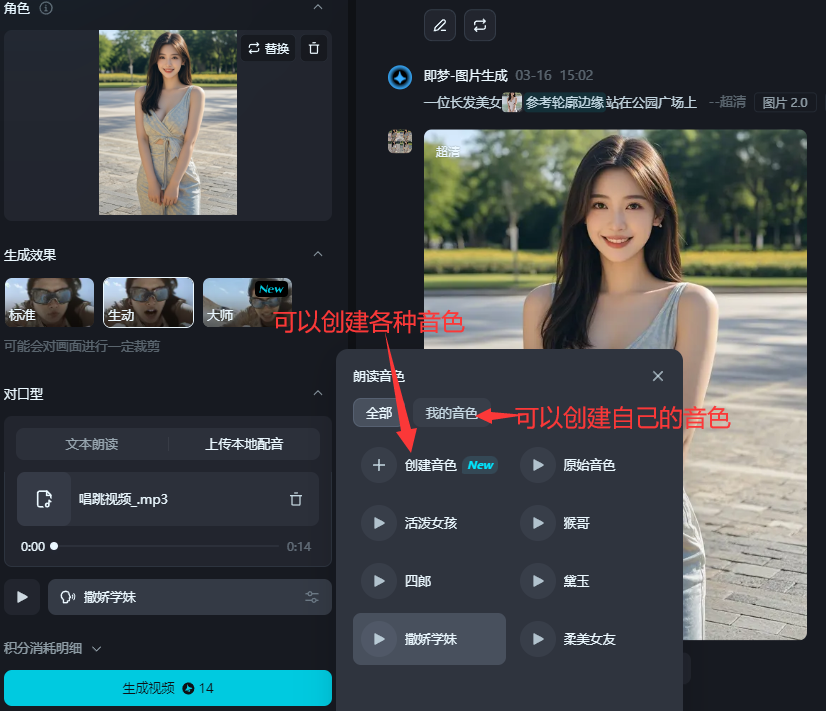
Task: Choose the 大师 generation effect
Action: tap(247, 302)
